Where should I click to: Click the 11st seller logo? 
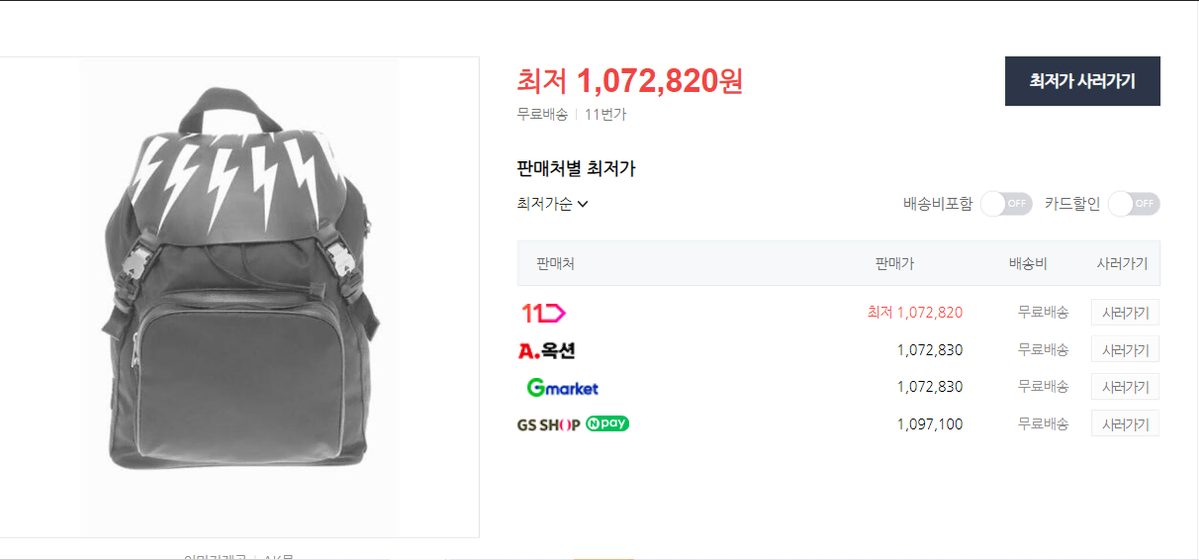(543, 312)
